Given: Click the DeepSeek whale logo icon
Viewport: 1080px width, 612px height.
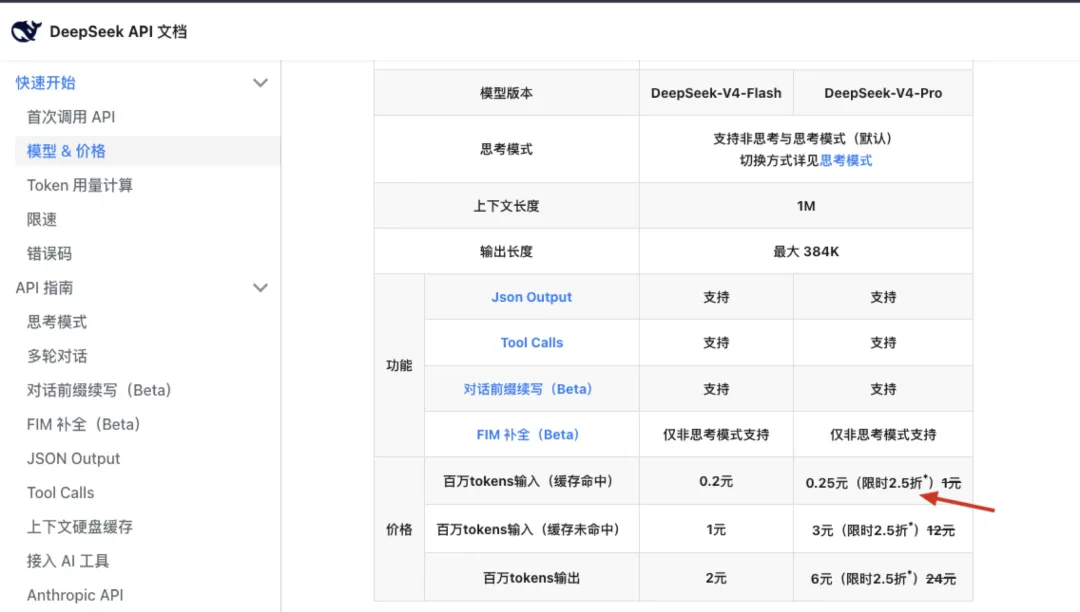Looking at the screenshot, I should click(26, 31).
